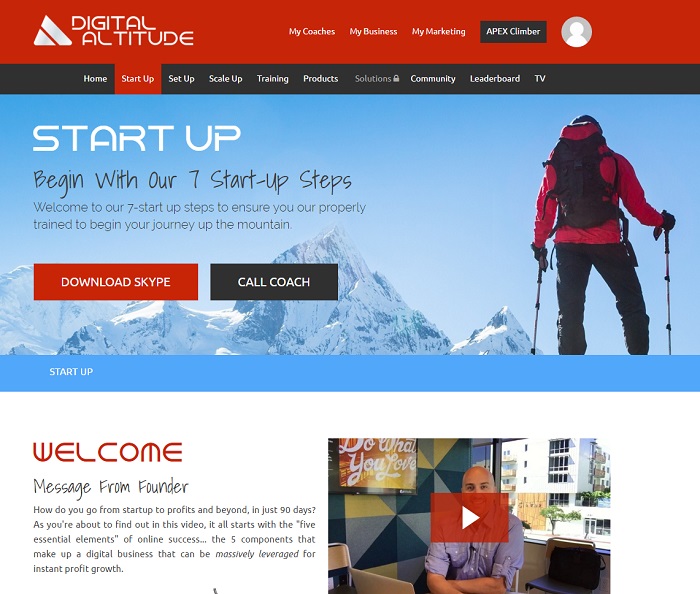Click the Digital Altitude logo

pyautogui.click(x=113, y=31)
